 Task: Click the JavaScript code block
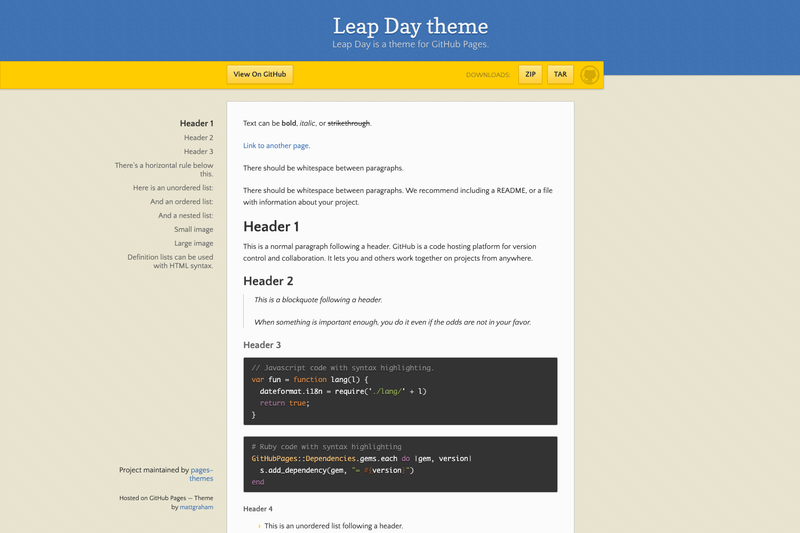tap(400, 391)
